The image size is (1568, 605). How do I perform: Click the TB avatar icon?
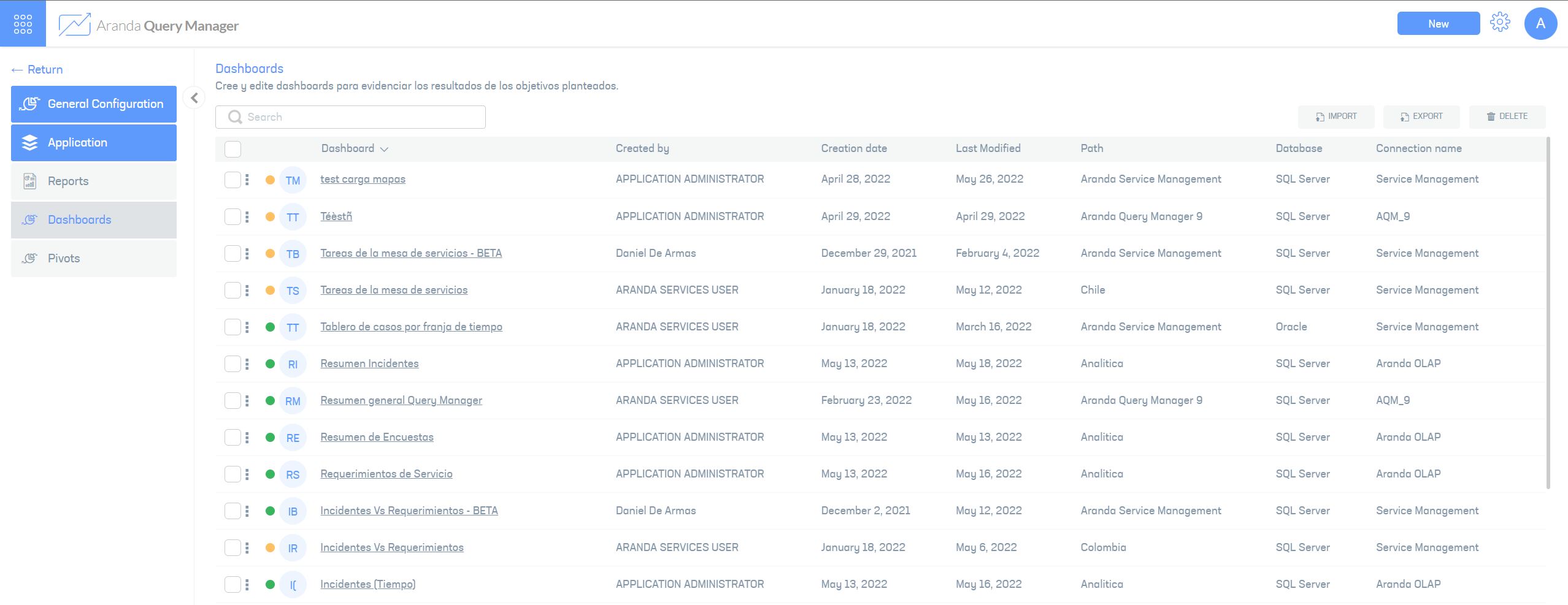293,254
